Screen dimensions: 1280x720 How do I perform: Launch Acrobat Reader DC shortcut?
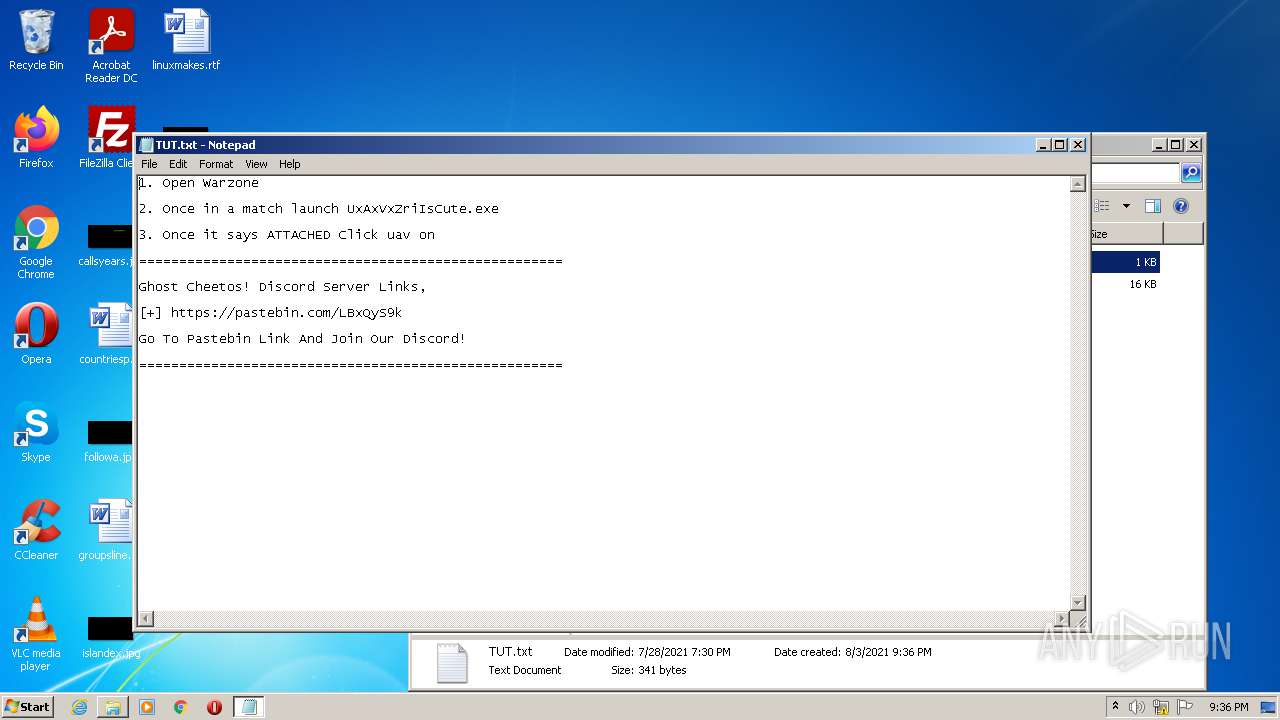click(x=111, y=46)
